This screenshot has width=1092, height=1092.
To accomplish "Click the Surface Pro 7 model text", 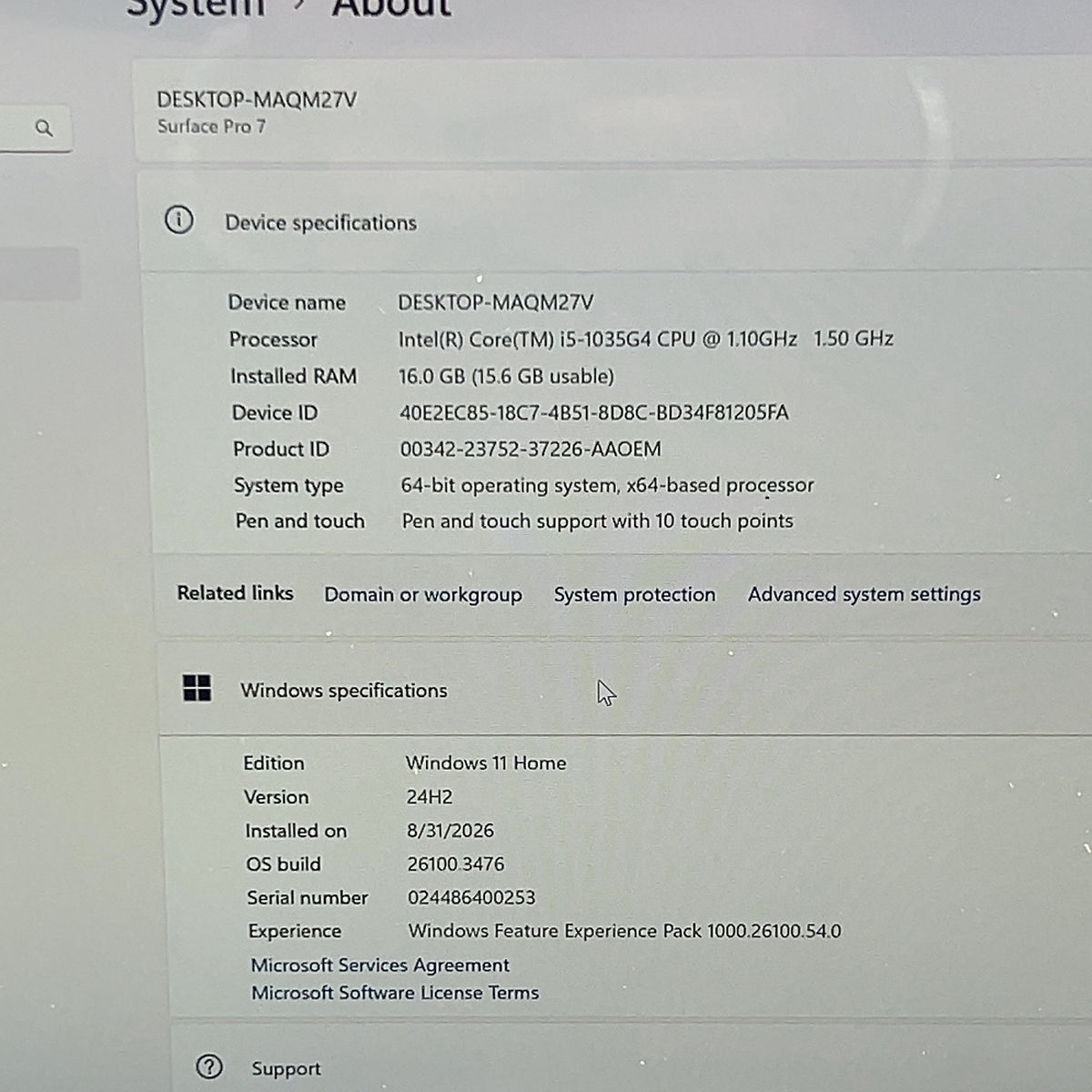I will tap(211, 126).
